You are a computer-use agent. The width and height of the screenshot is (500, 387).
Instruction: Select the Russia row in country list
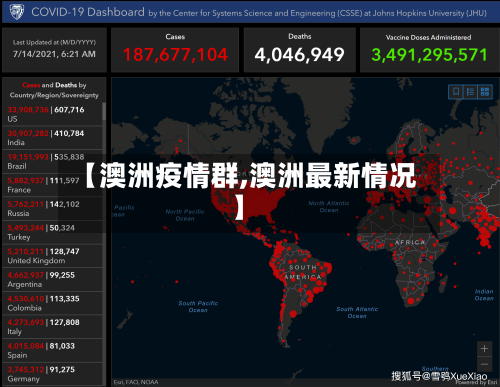(53, 209)
